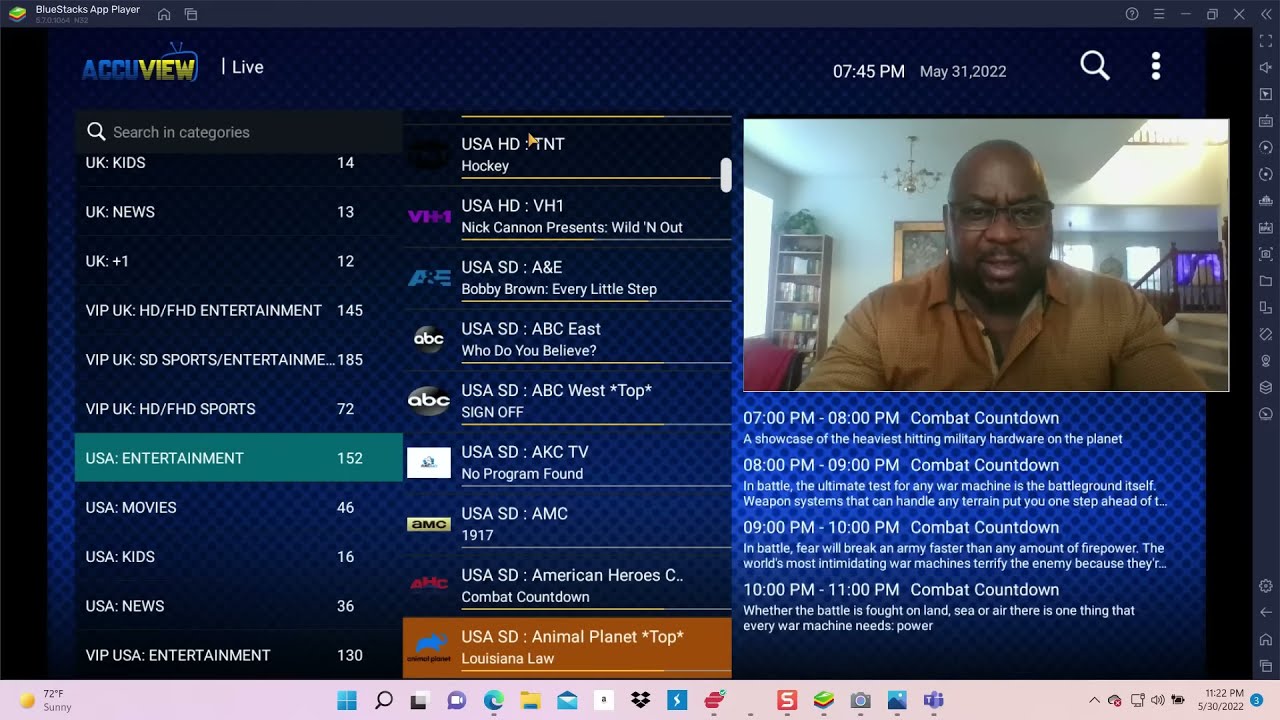This screenshot has height=720, width=1280.
Task: Open USA SD : AMC channel
Action: pyautogui.click(x=567, y=524)
